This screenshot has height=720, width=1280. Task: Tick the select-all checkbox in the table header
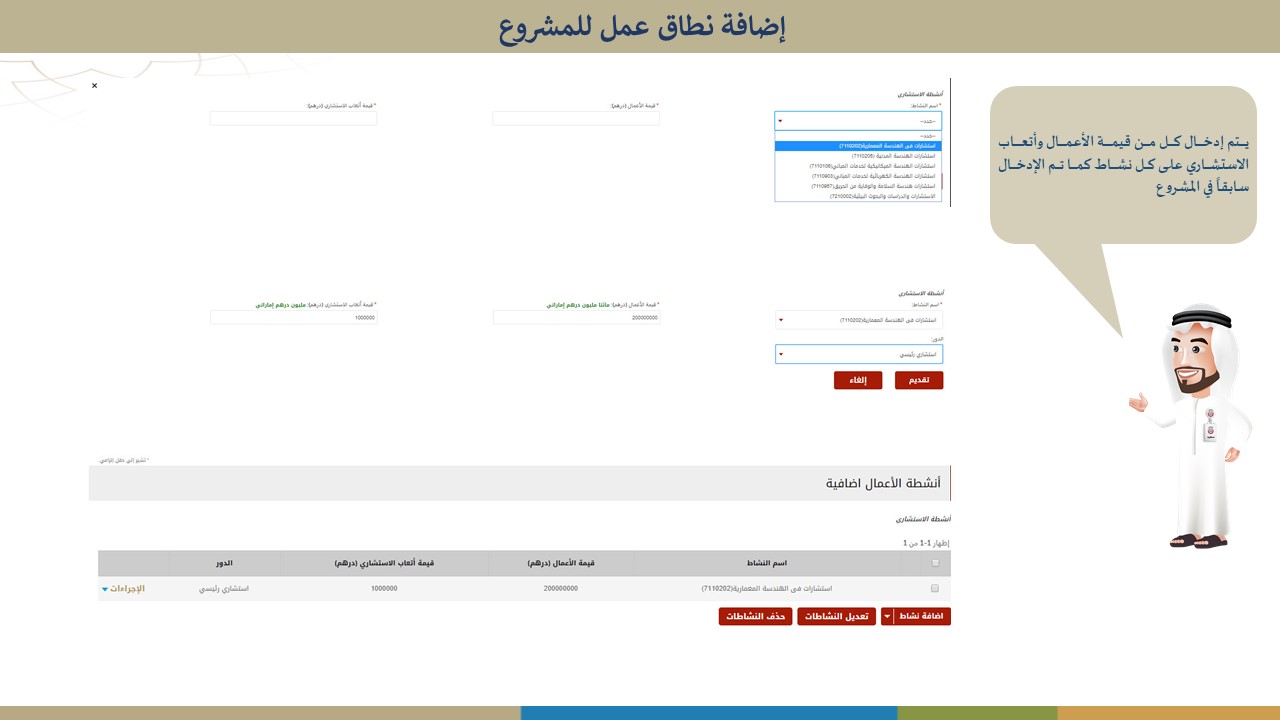click(935, 563)
